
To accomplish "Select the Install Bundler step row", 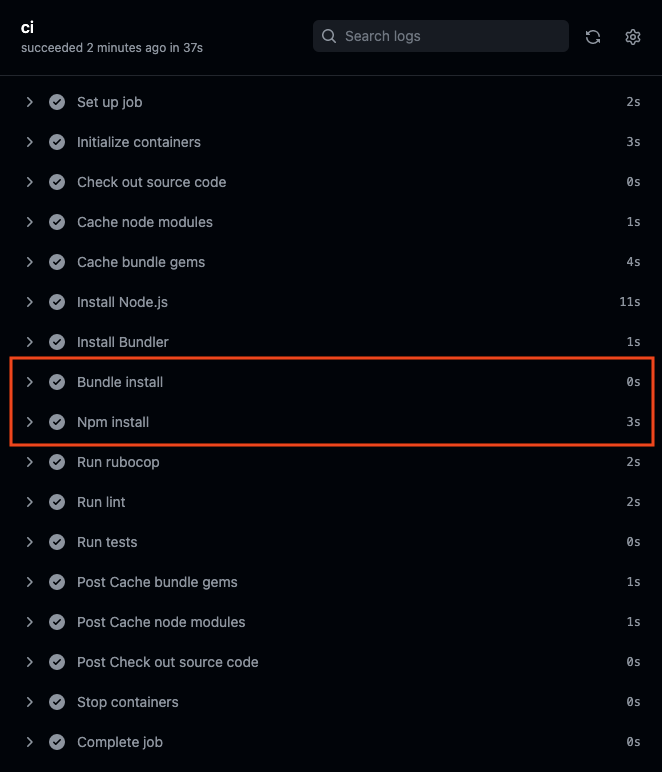I will (331, 342).
